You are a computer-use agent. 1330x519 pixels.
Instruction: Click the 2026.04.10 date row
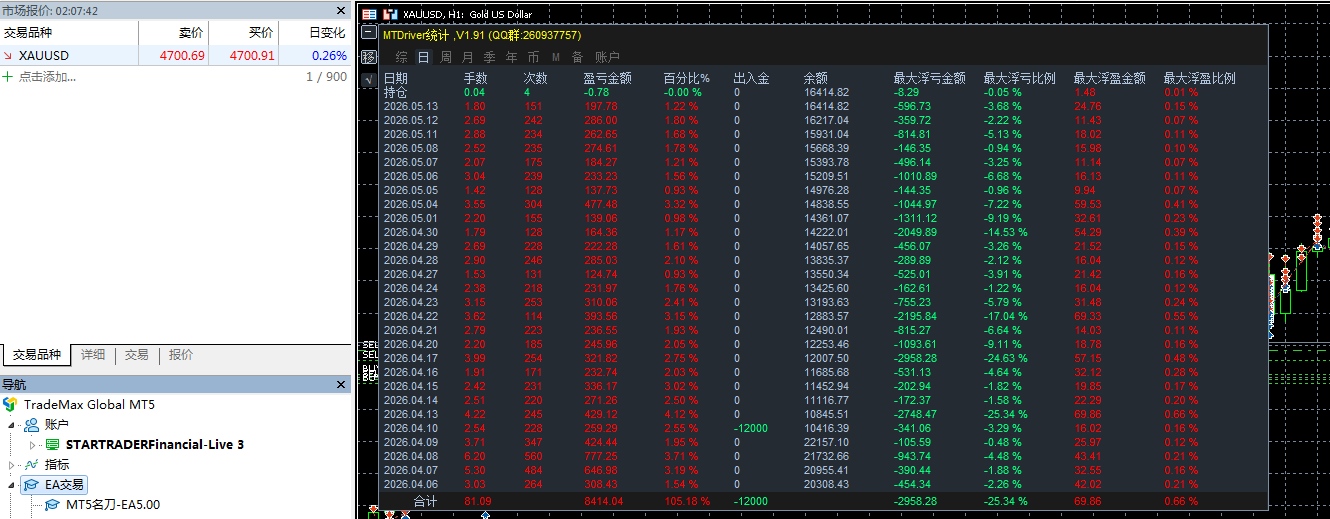tap(411, 428)
